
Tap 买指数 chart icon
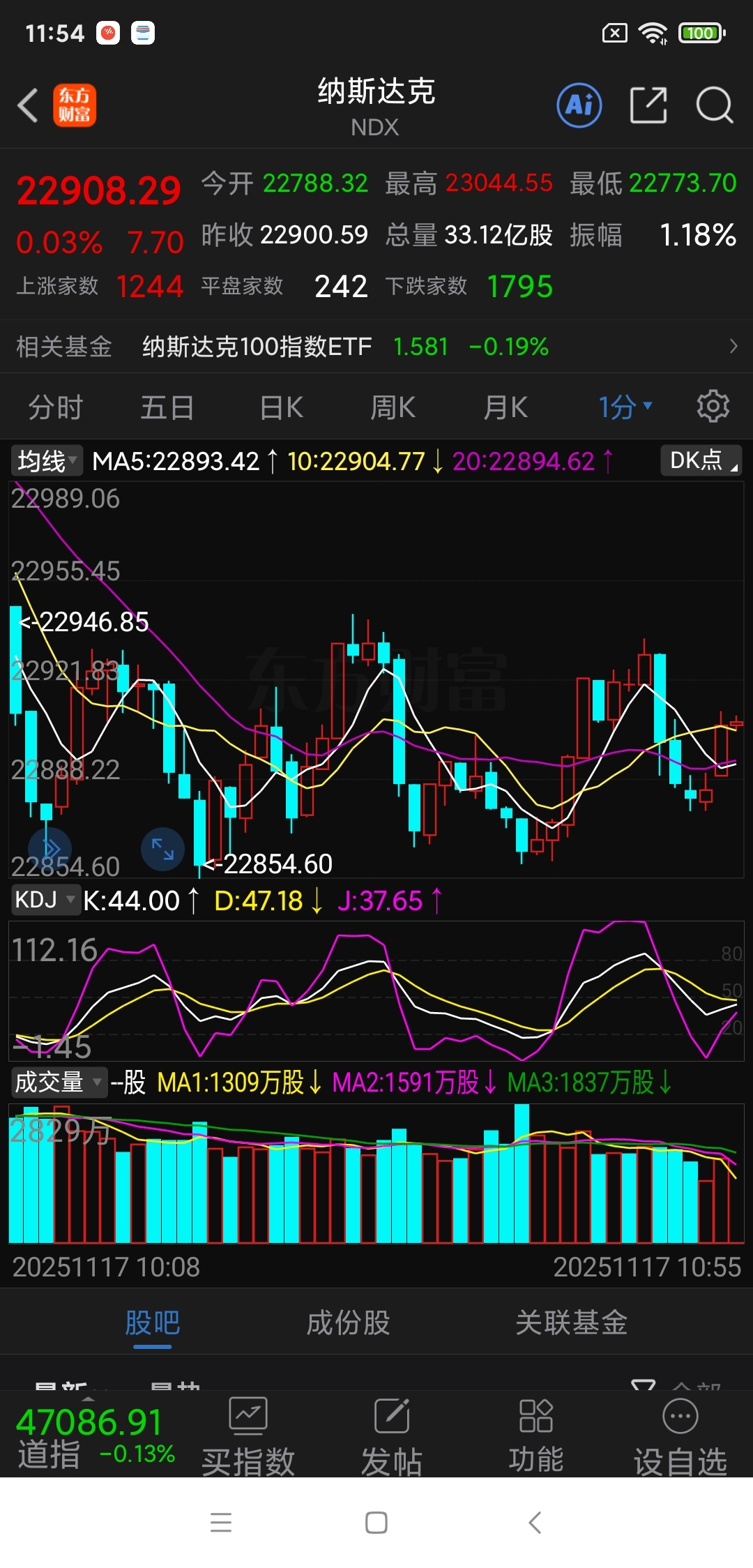coord(248,1415)
